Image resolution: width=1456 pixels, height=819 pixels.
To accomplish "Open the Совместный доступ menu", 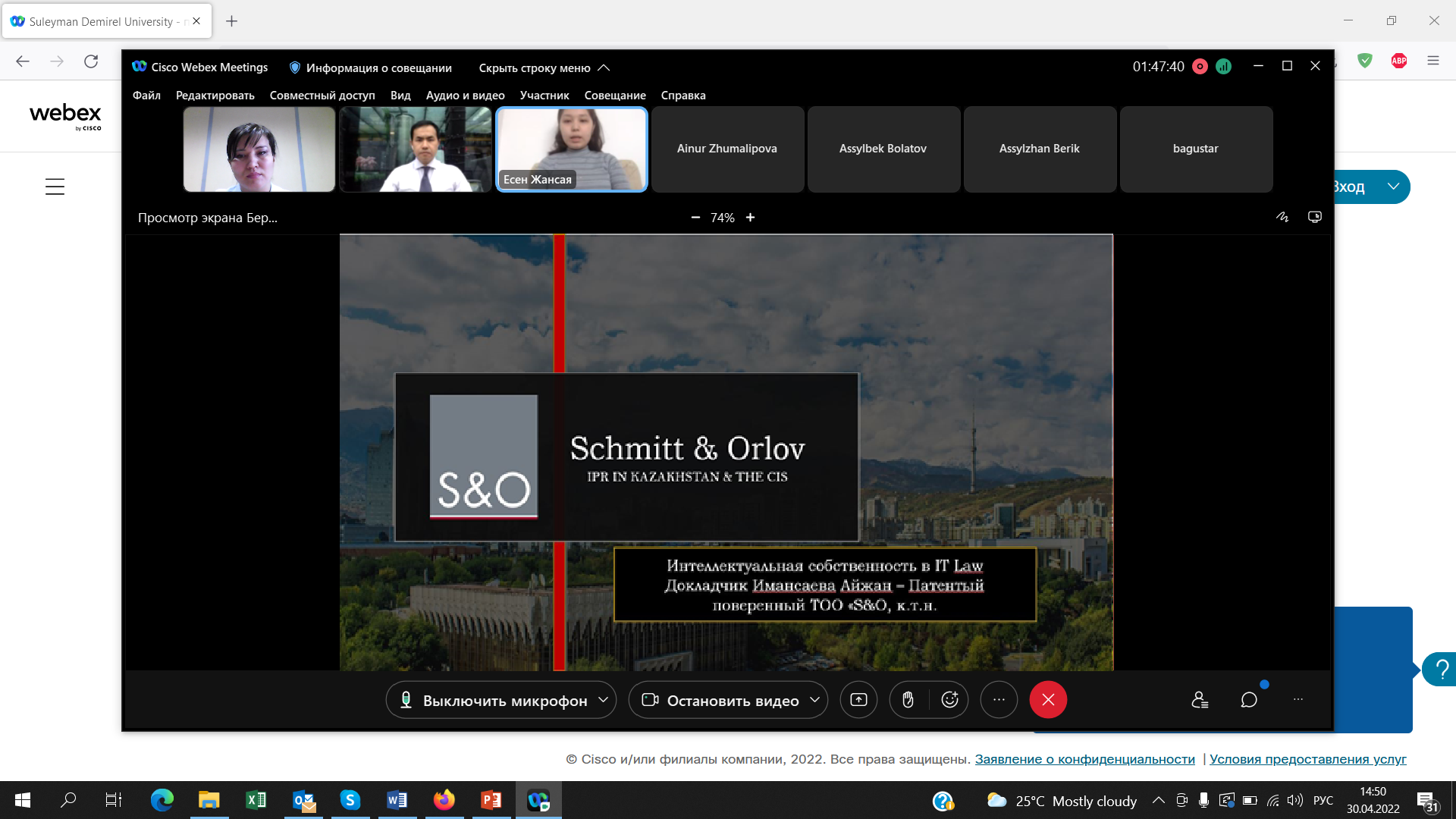I will coord(322,96).
